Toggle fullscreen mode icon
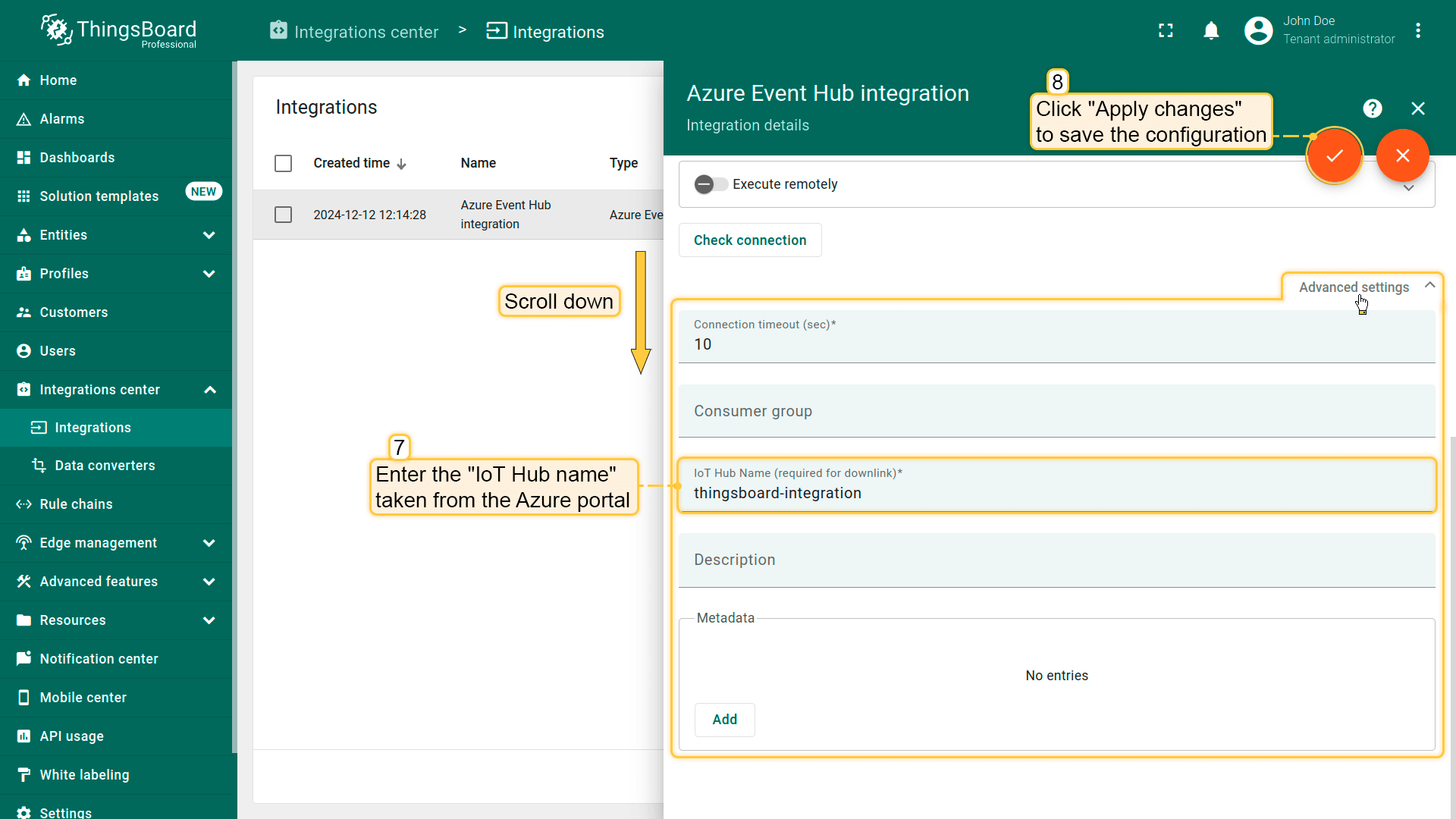This screenshot has height=819, width=1456. click(1166, 30)
